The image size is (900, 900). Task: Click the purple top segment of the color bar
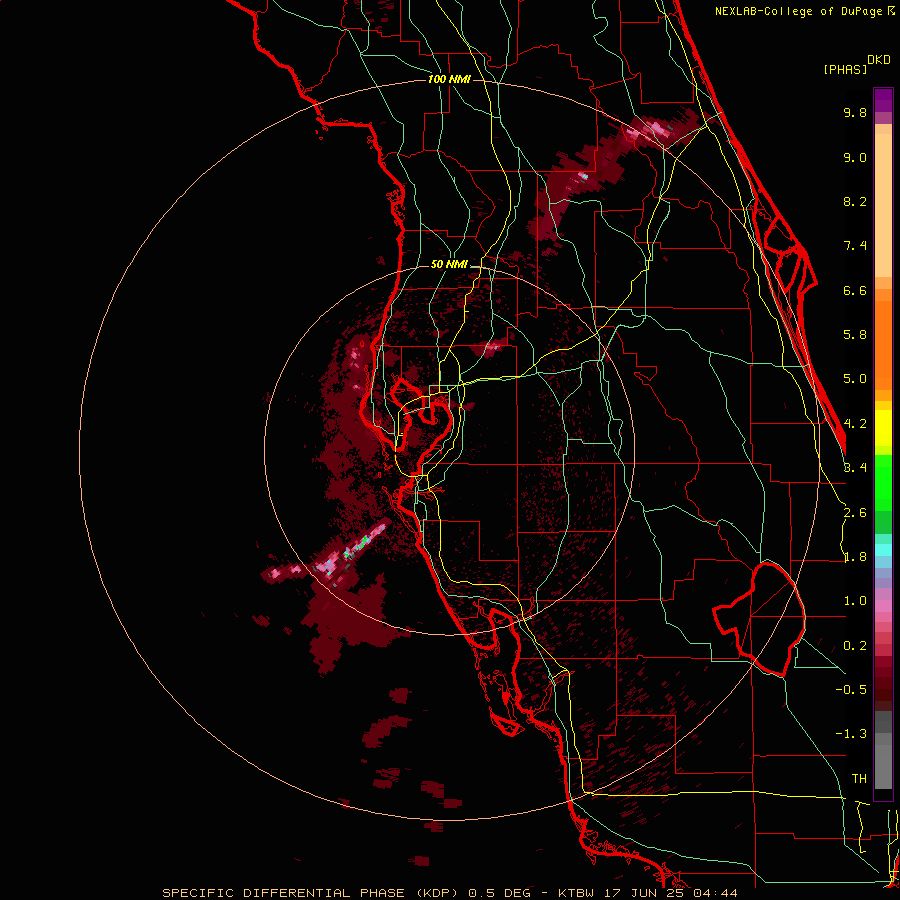[883, 100]
